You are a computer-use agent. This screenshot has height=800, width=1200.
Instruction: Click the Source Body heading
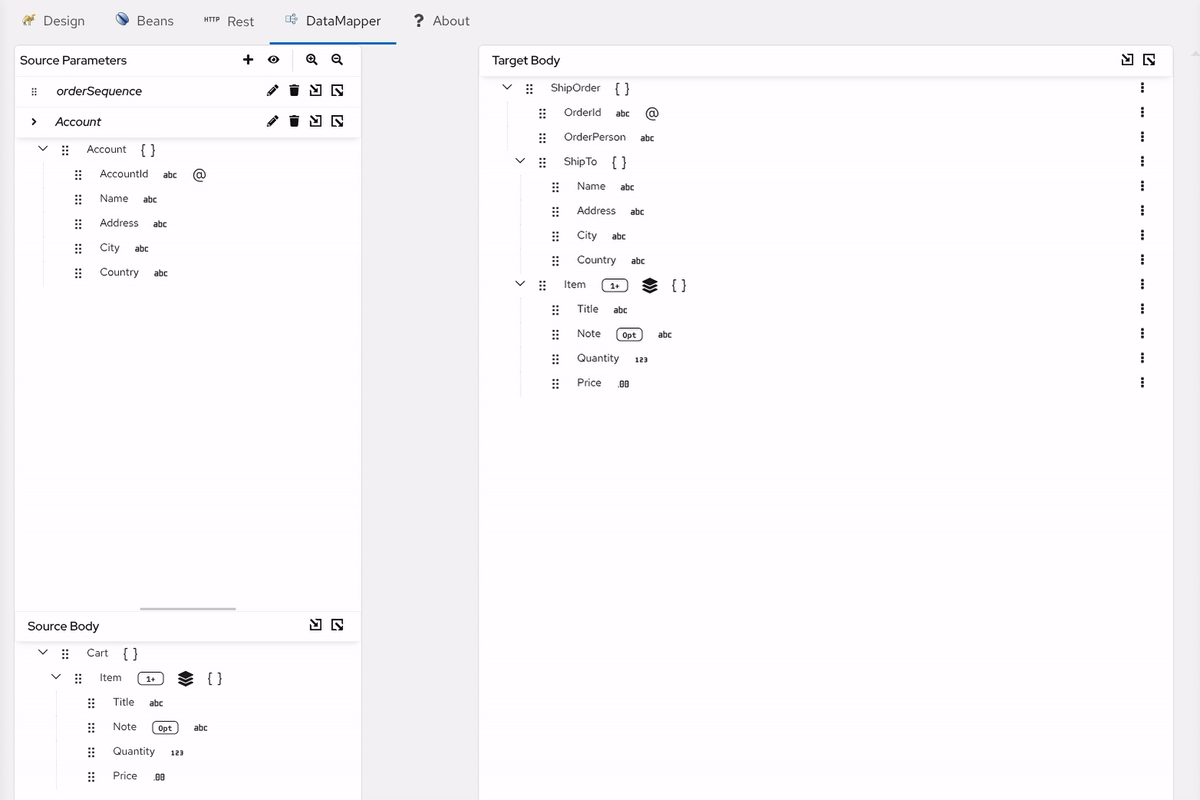[x=63, y=626]
